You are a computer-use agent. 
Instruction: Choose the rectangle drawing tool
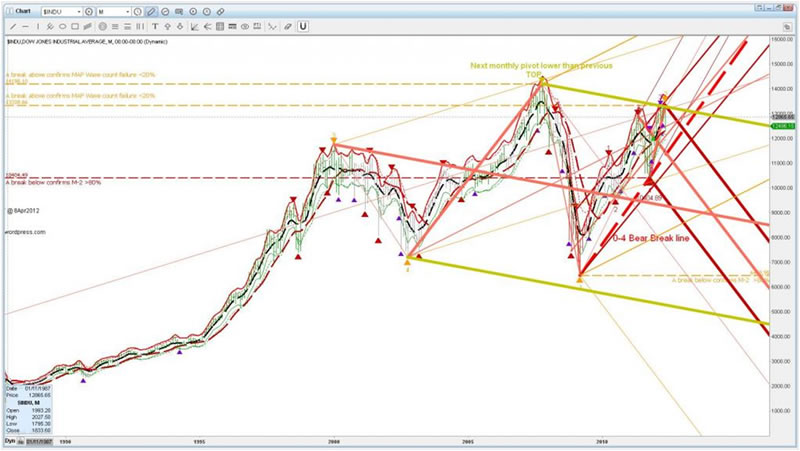click(x=75, y=25)
